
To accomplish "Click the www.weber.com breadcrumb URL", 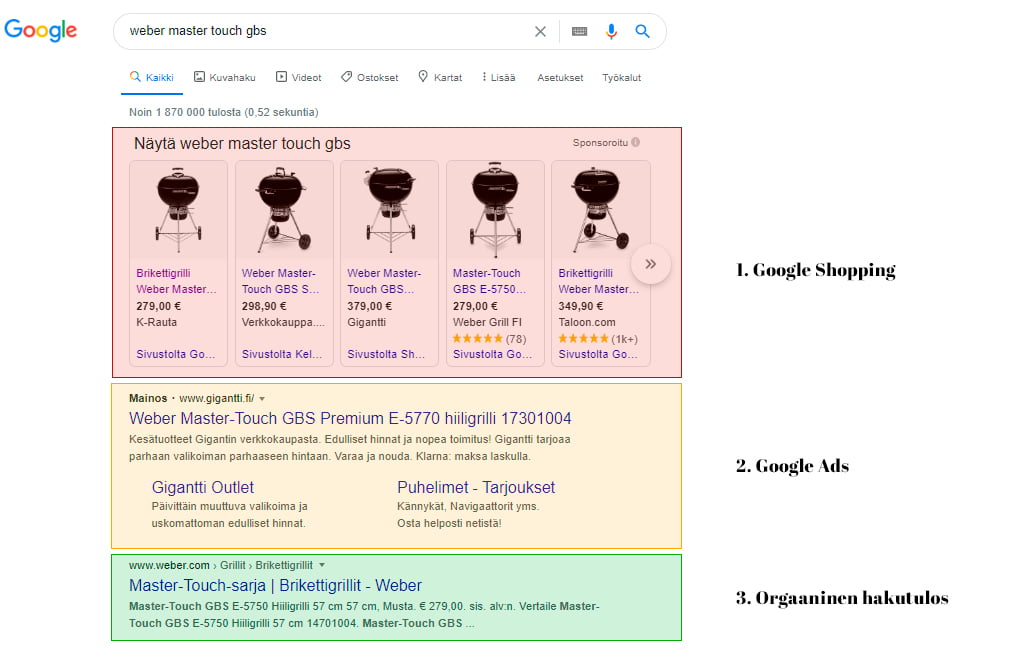I will [169, 565].
